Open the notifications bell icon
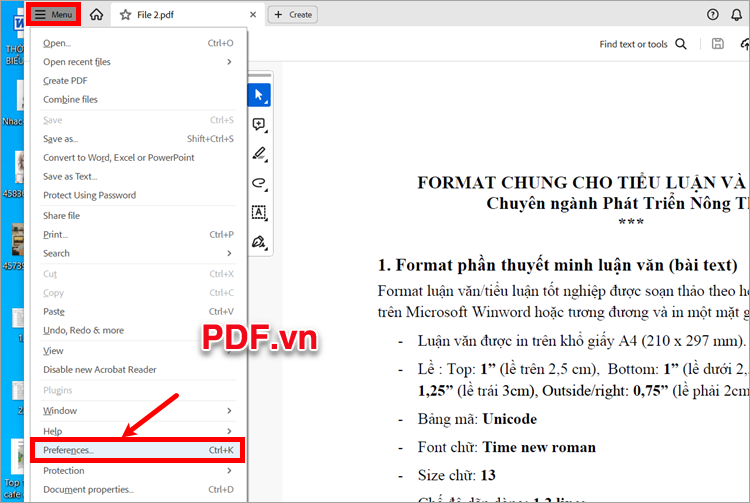Screen dimensions: 750x503 (x=737, y=15)
